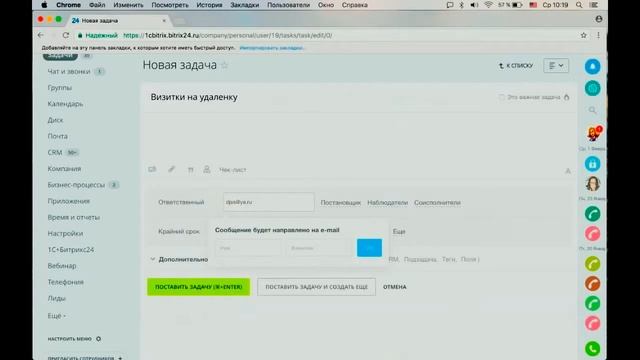Switch to the 'Наблюдатели' field
The width and height of the screenshot is (640, 360).
click(387, 202)
